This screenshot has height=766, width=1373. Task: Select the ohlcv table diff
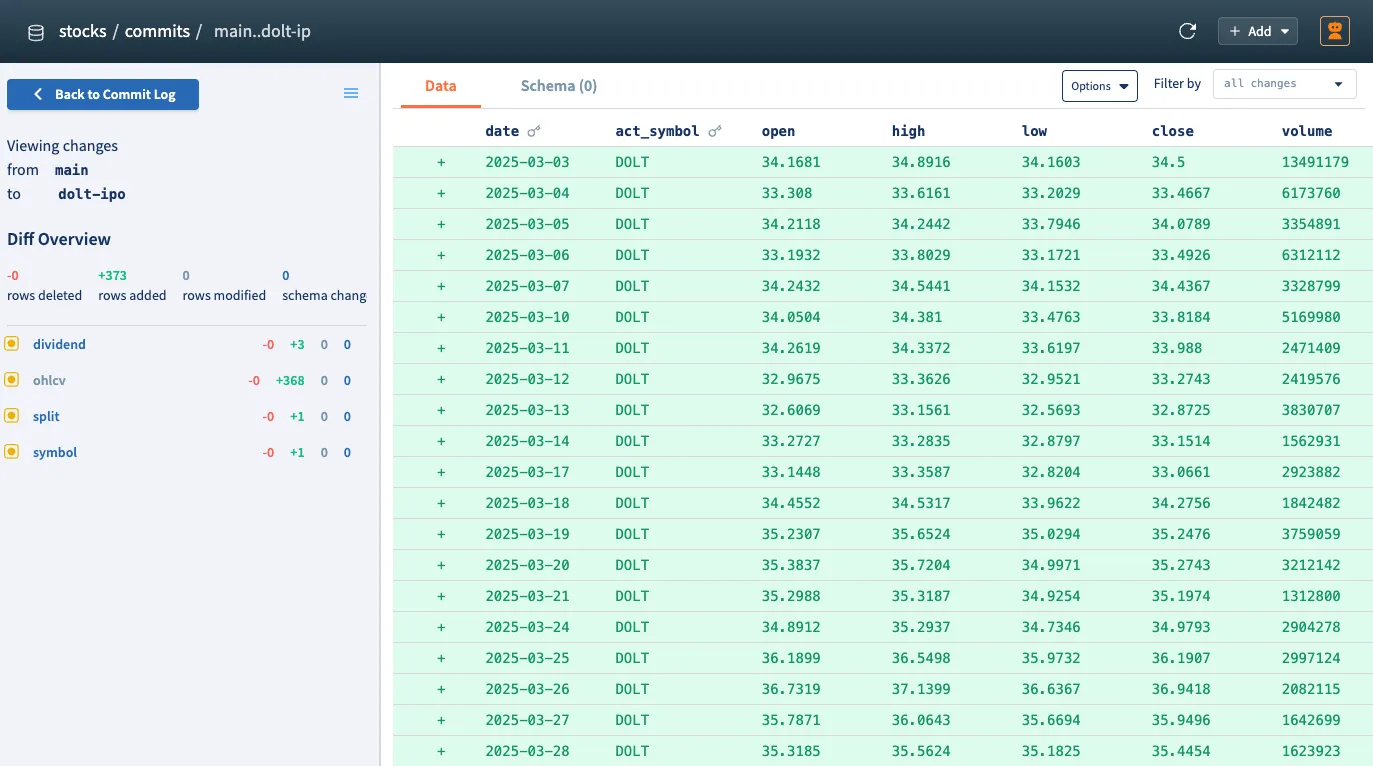tap(49, 380)
